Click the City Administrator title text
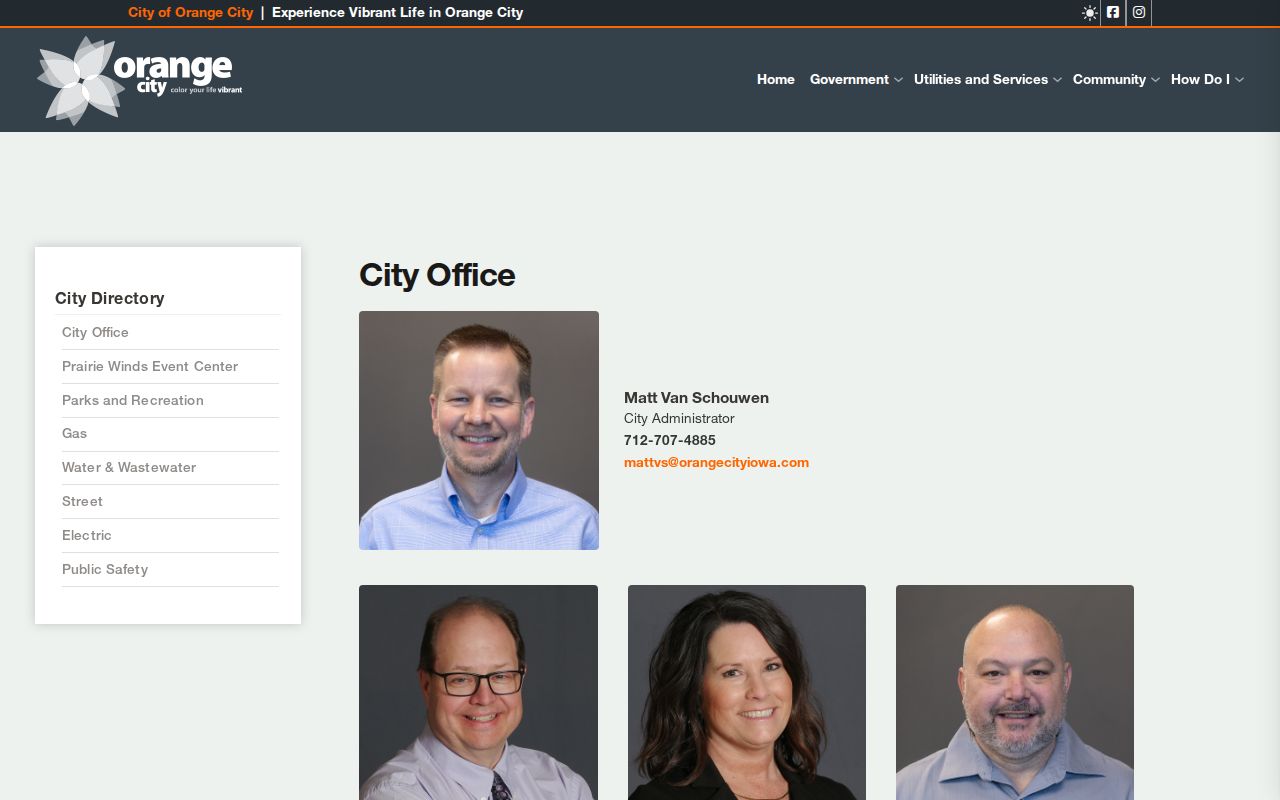Viewport: 1280px width, 800px height. [679, 418]
